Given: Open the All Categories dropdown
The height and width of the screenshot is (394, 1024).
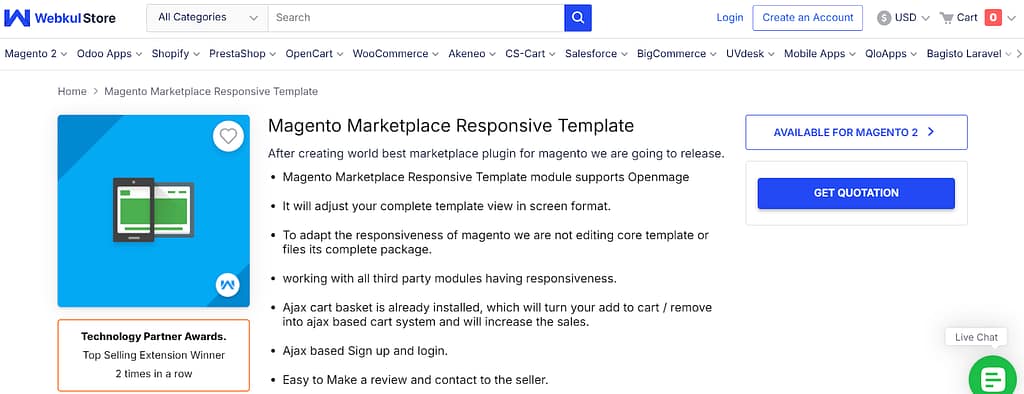Looking at the screenshot, I should coord(207,18).
